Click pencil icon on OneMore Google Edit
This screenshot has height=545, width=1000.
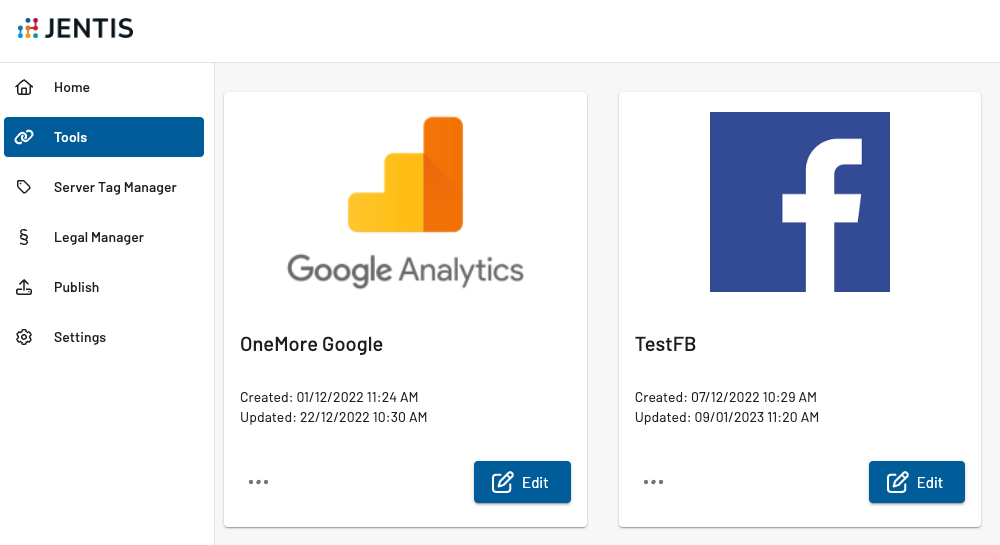pos(503,482)
